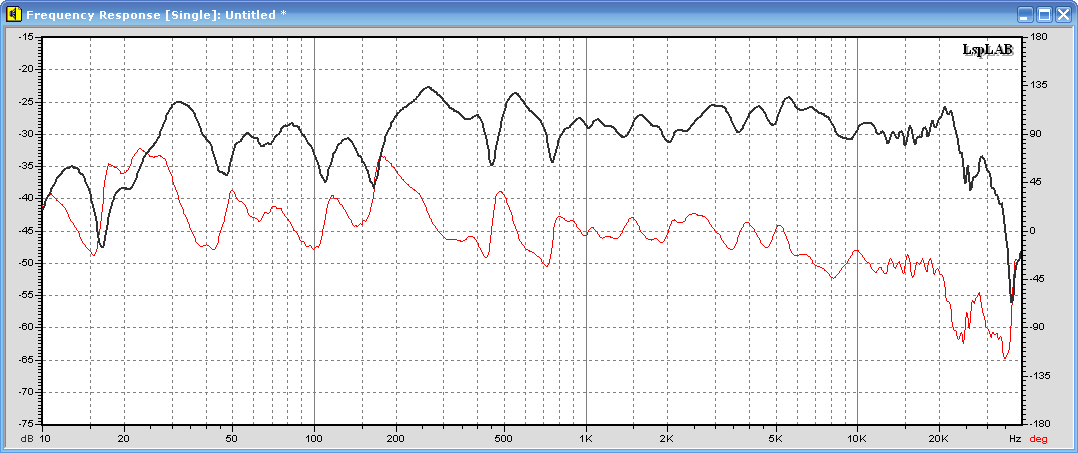The image size is (1078, 453).
Task: Click the '-70' dB axis label
Action: coord(27,392)
